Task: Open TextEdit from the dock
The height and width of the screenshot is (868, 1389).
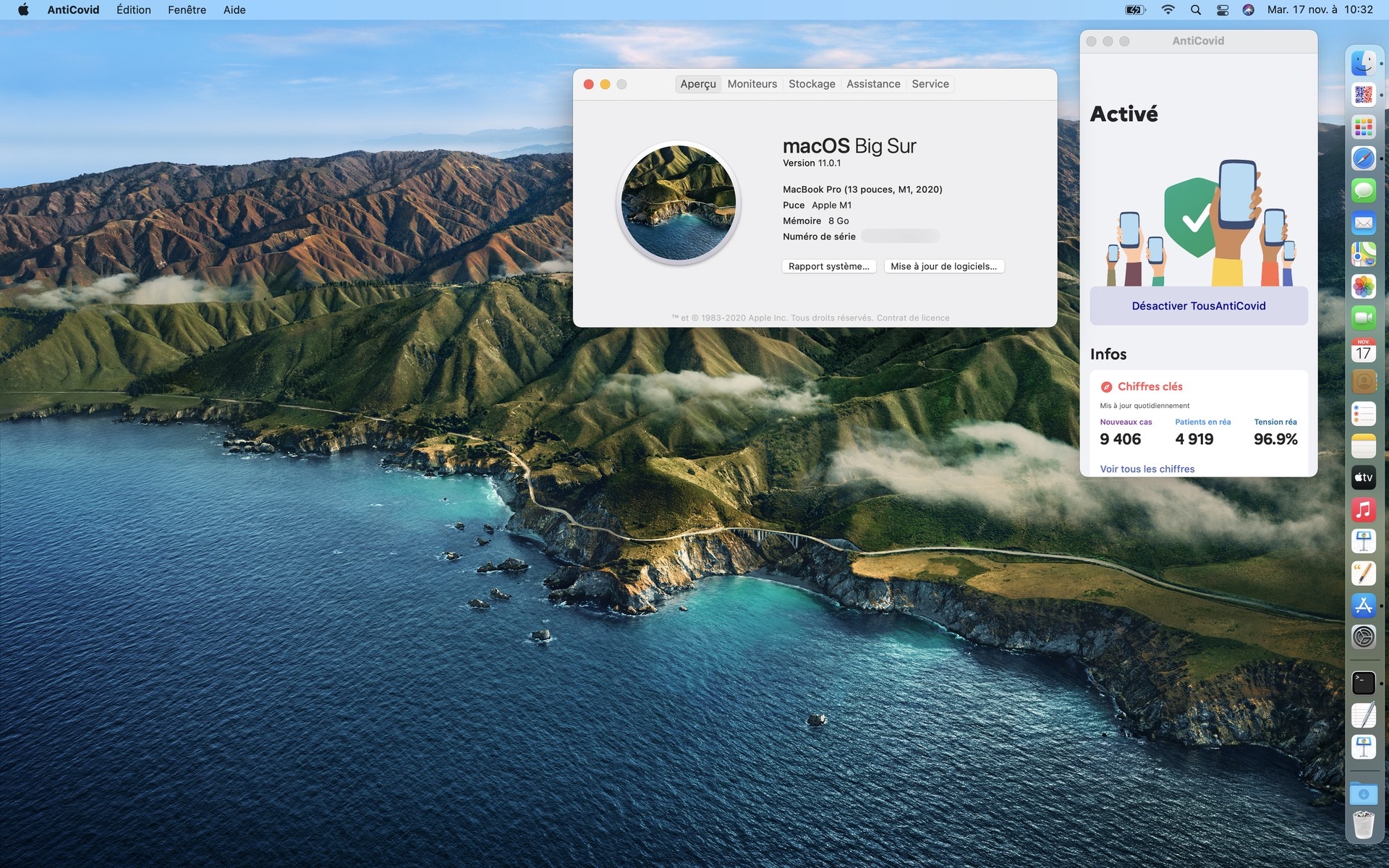Action: 1363,715
